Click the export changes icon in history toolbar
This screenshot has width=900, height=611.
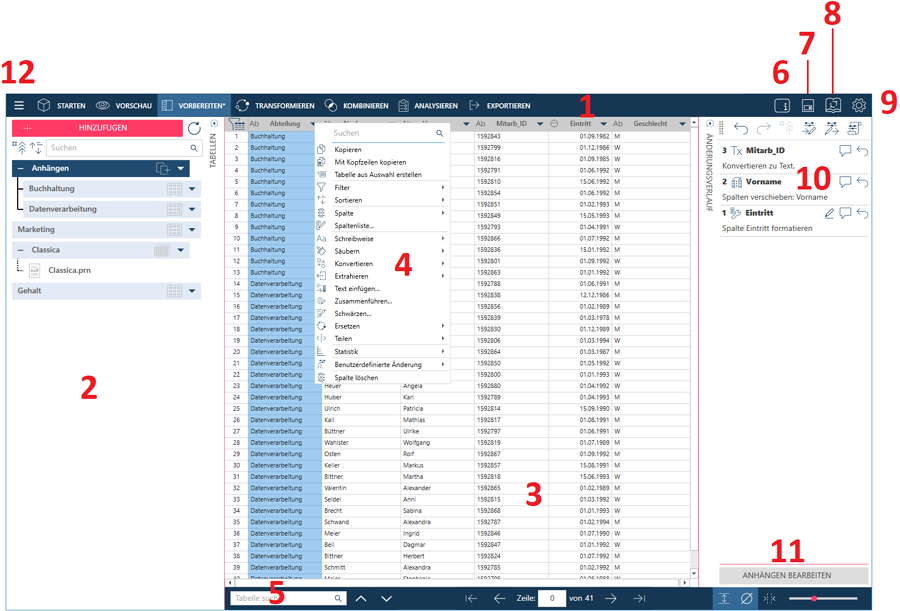point(832,129)
